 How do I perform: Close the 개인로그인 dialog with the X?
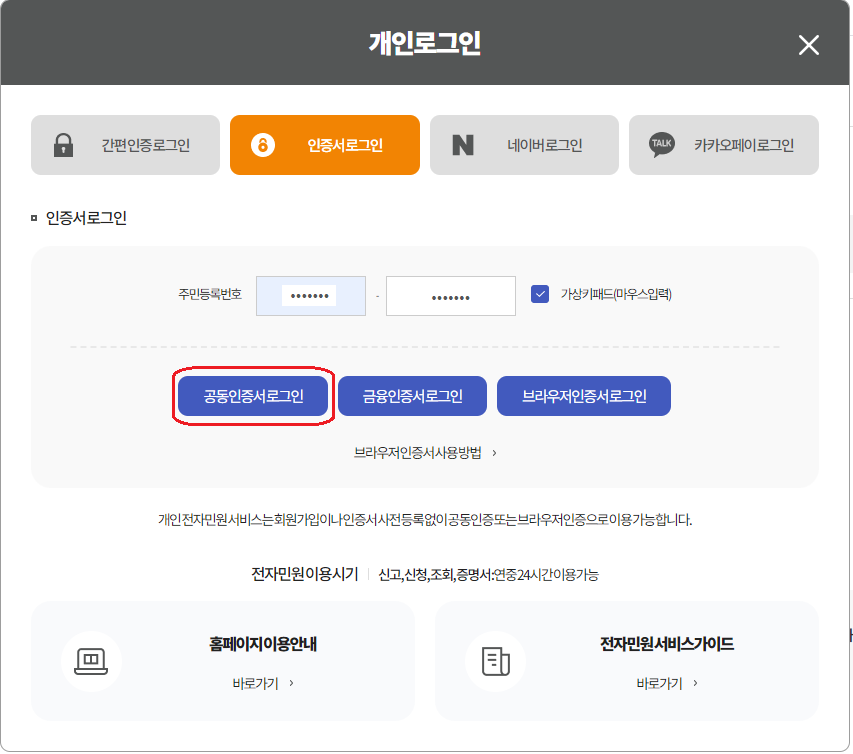[808, 44]
